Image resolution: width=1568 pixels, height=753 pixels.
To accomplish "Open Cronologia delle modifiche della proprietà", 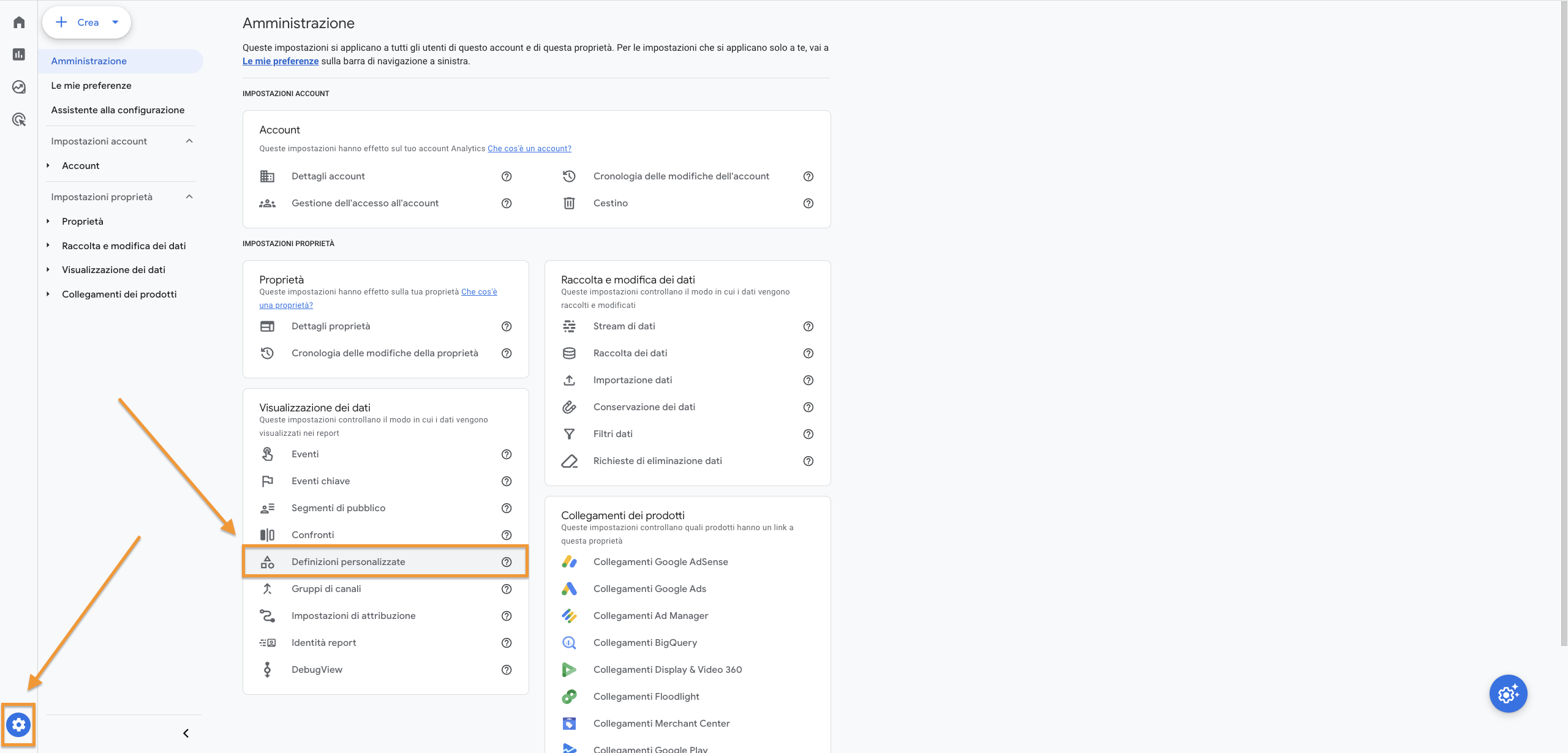I will (x=386, y=353).
